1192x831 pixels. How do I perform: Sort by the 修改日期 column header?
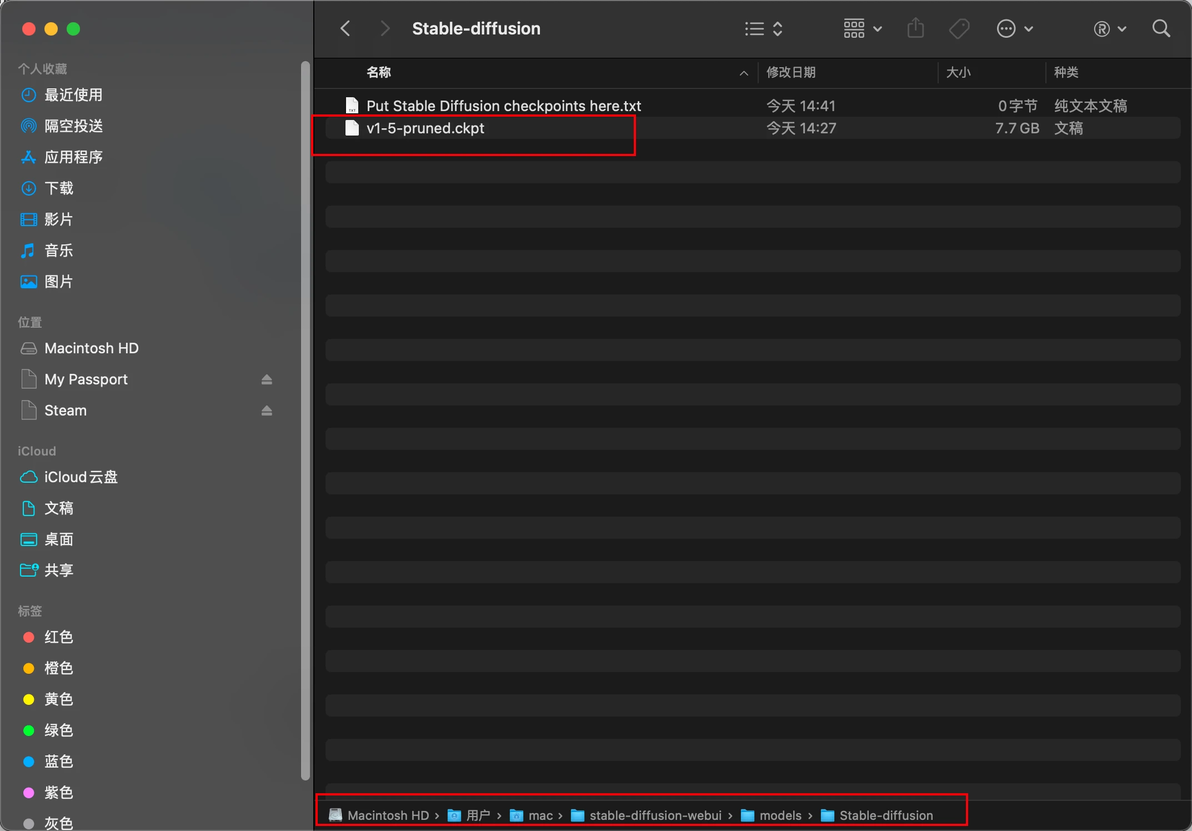[x=791, y=72]
